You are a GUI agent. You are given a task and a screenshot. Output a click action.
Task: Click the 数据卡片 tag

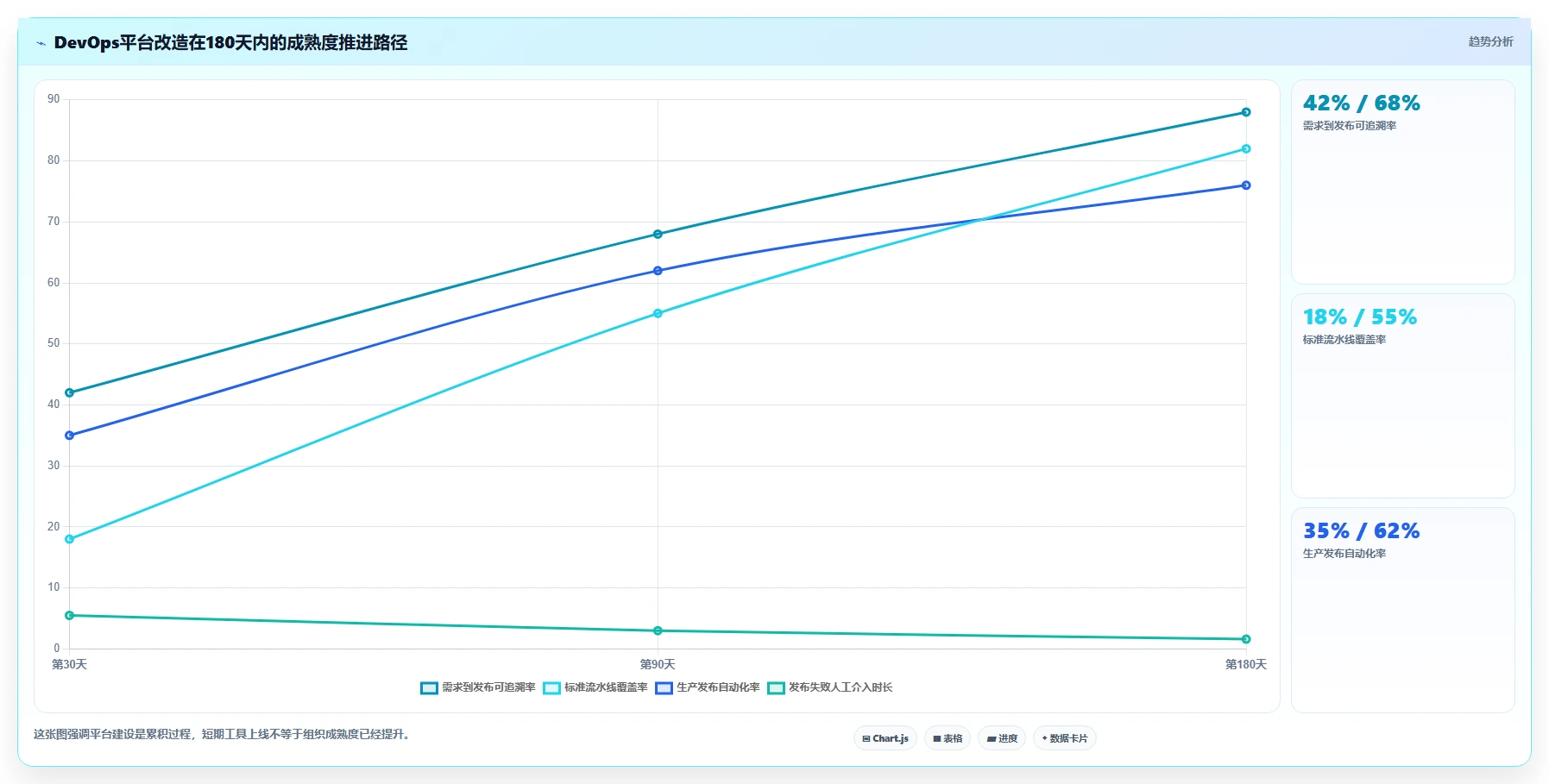point(1065,738)
